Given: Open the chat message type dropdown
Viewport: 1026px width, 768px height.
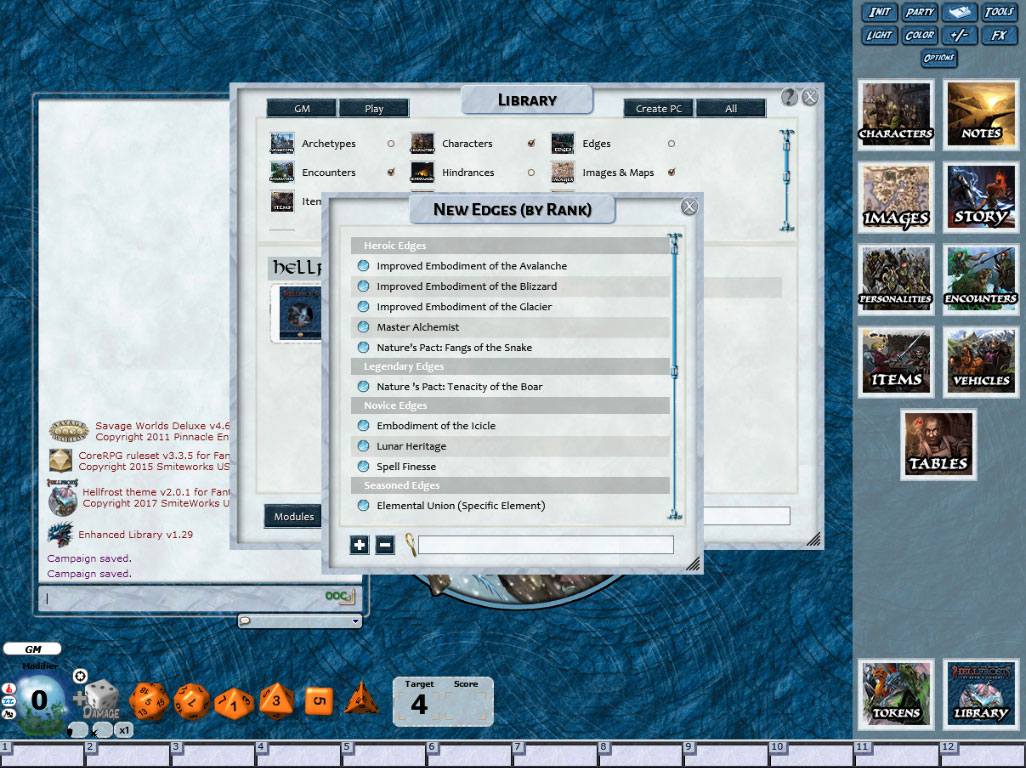Looking at the screenshot, I should [355, 621].
